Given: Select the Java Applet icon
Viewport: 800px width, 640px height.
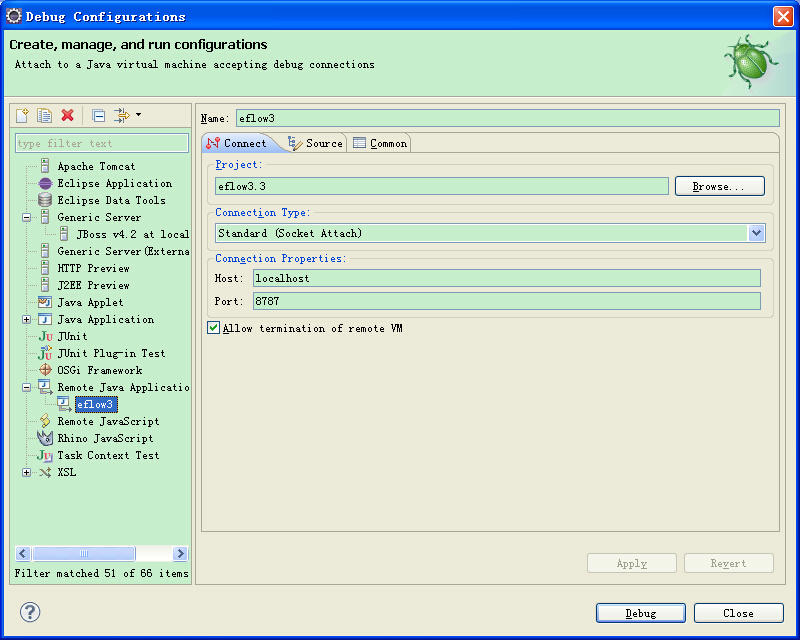Looking at the screenshot, I should [x=45, y=302].
